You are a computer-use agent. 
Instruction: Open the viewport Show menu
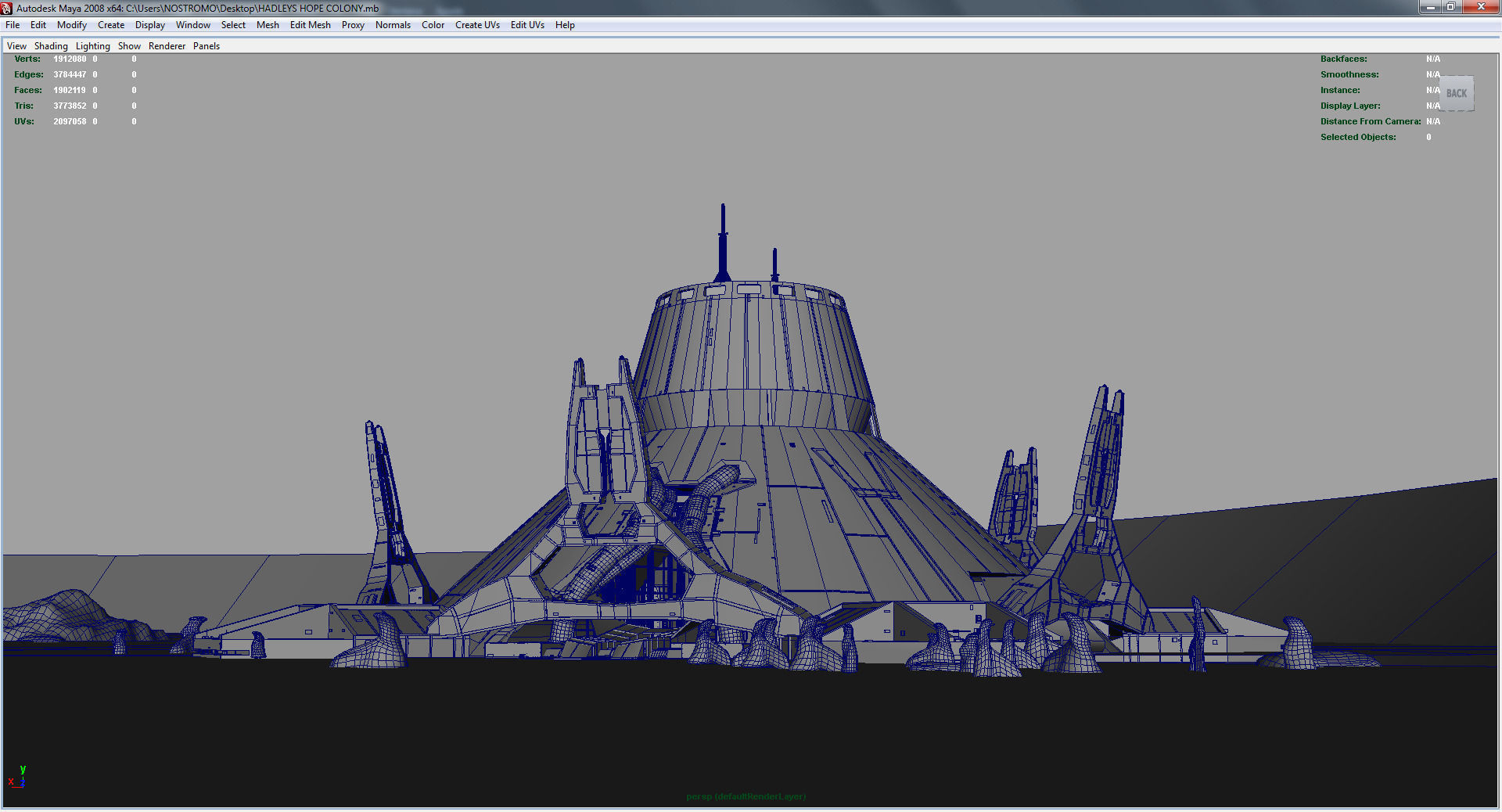coord(129,46)
